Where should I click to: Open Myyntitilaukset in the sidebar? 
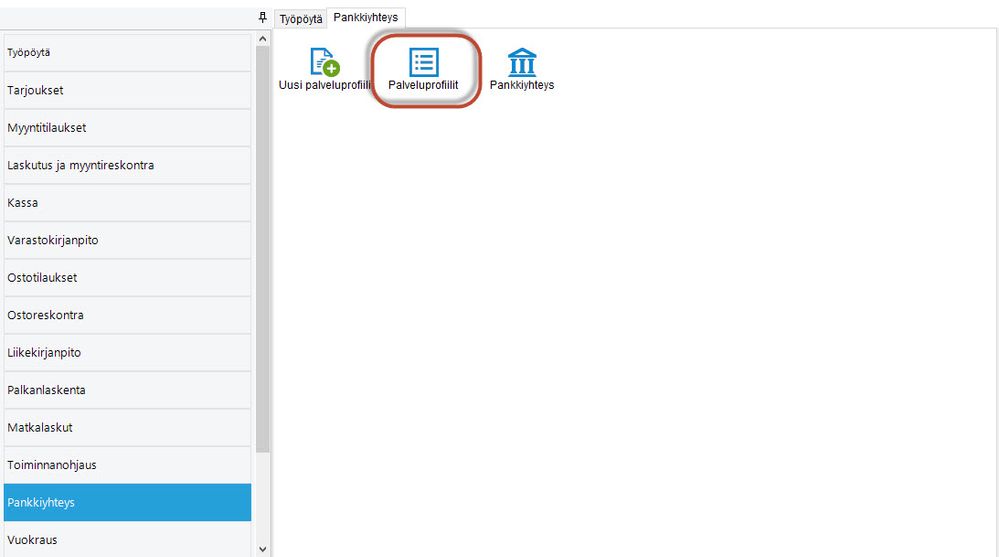pyautogui.click(x=127, y=127)
